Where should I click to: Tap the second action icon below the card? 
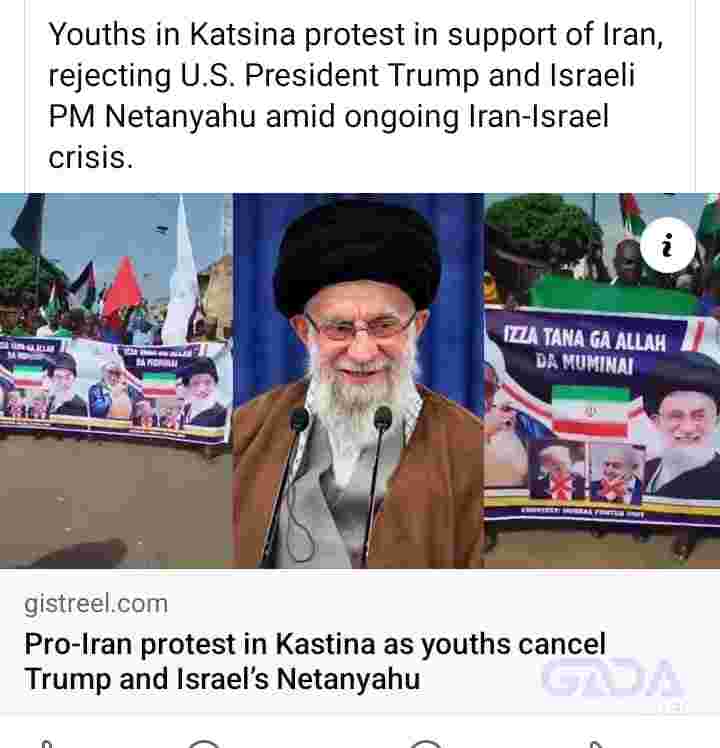pos(204,744)
